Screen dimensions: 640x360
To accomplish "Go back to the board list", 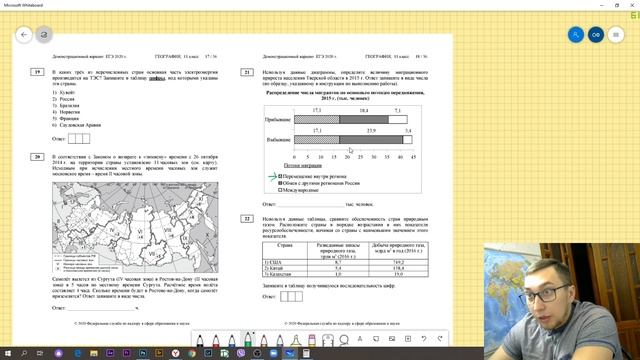I will tap(24, 35).
